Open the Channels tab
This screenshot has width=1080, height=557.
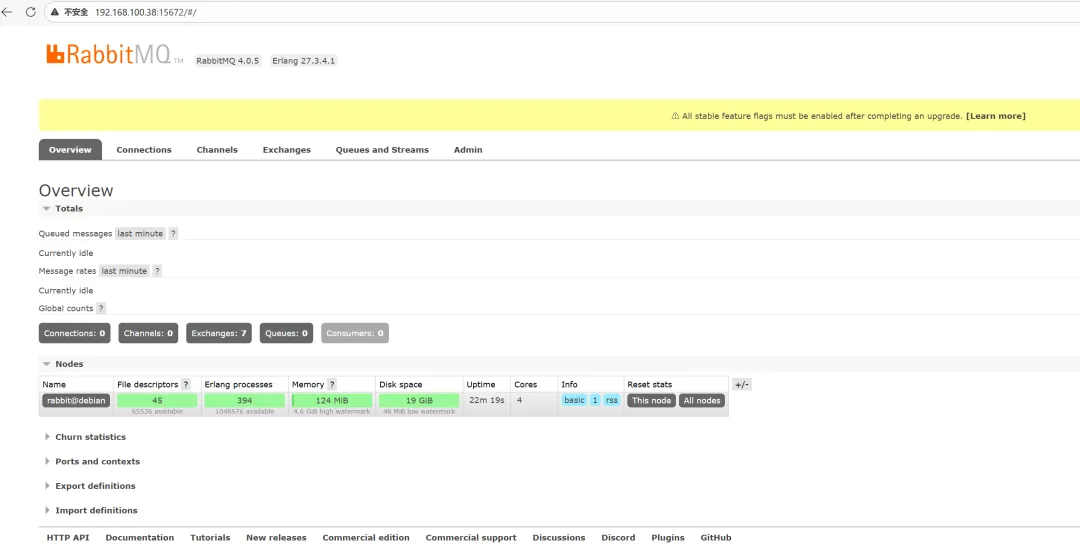(x=217, y=150)
